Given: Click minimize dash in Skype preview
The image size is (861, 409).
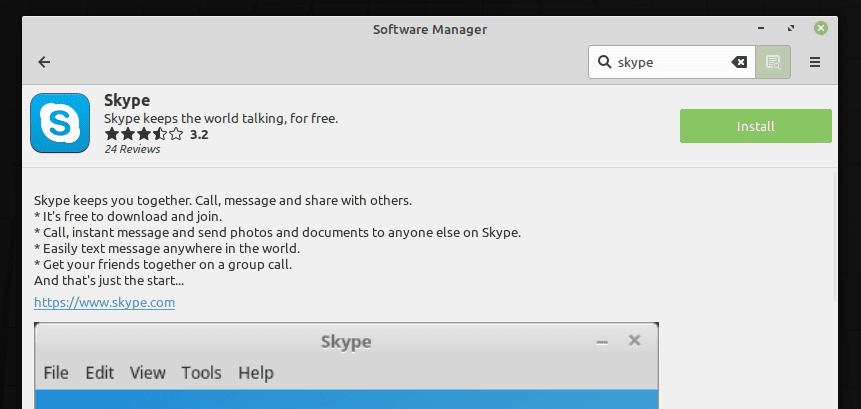Looking at the screenshot, I should click(602, 342).
